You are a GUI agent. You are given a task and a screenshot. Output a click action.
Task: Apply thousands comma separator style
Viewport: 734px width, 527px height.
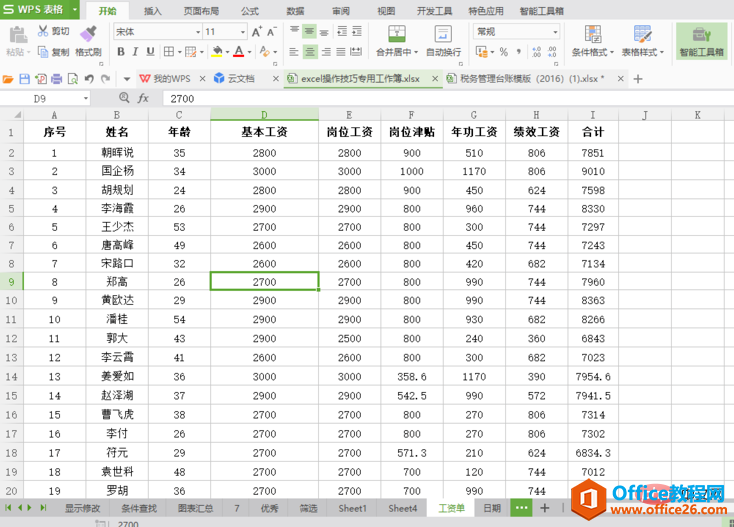[x=519, y=51]
